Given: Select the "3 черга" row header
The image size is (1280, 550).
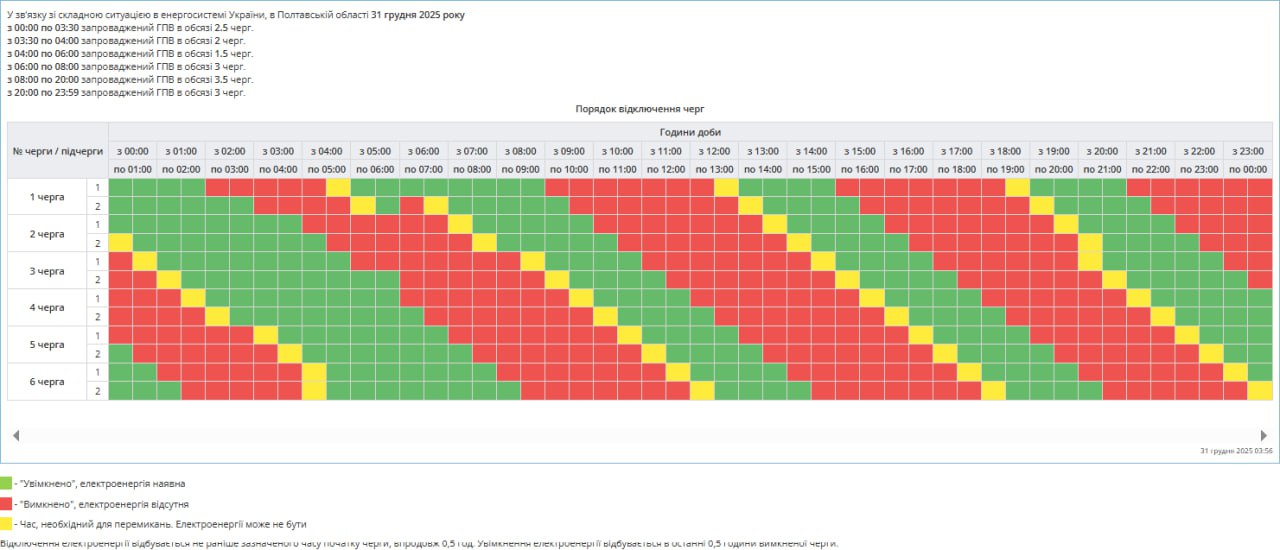Looking at the screenshot, I should point(47,271).
